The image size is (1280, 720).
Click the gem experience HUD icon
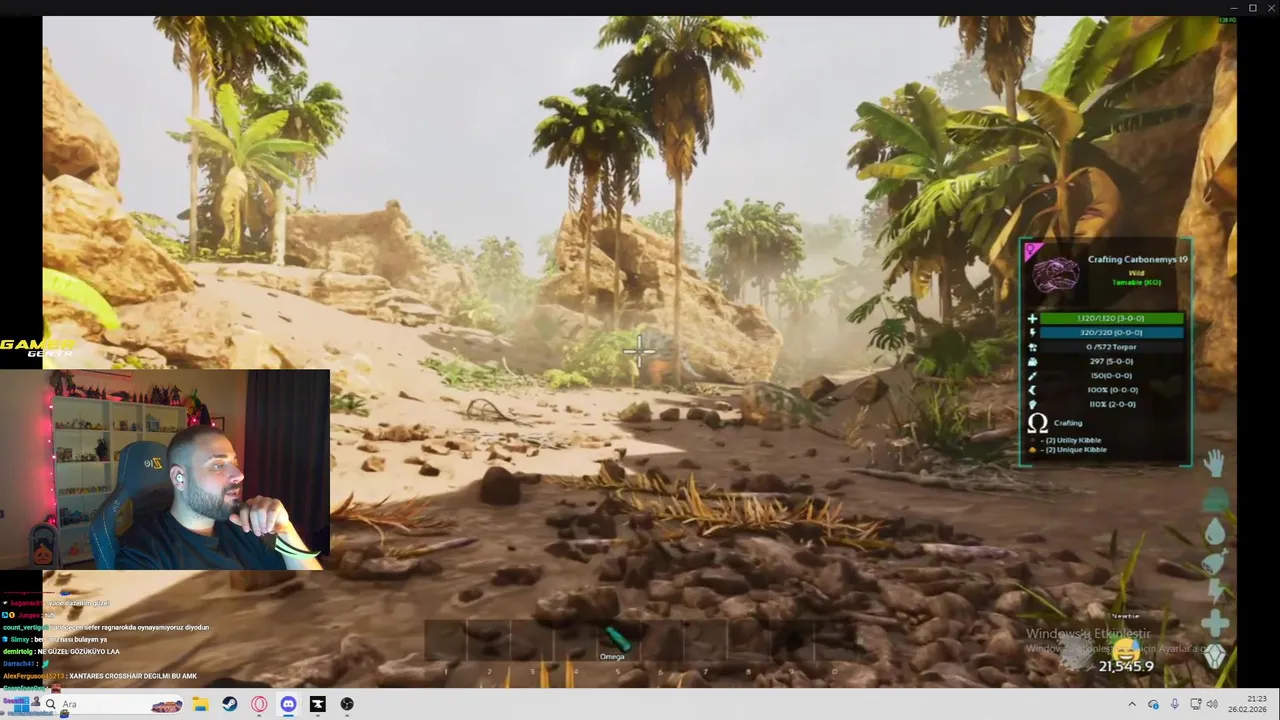(1214, 655)
